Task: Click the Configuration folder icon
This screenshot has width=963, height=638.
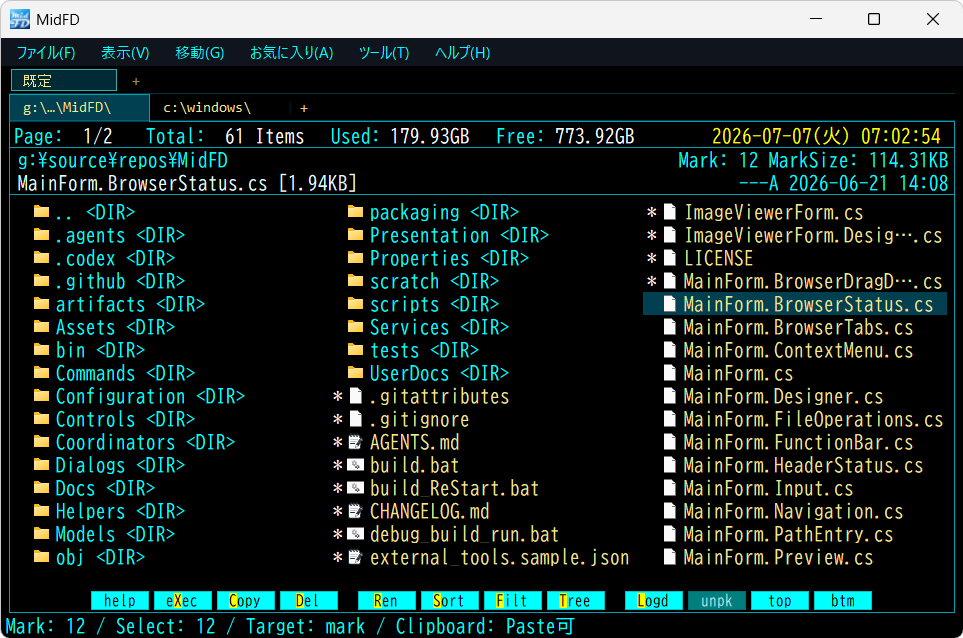Action: point(41,395)
